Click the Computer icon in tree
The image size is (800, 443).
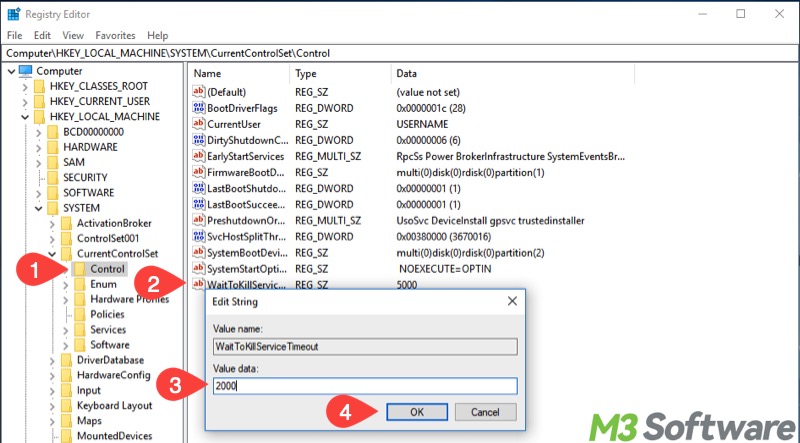pyautogui.click(x=25, y=71)
